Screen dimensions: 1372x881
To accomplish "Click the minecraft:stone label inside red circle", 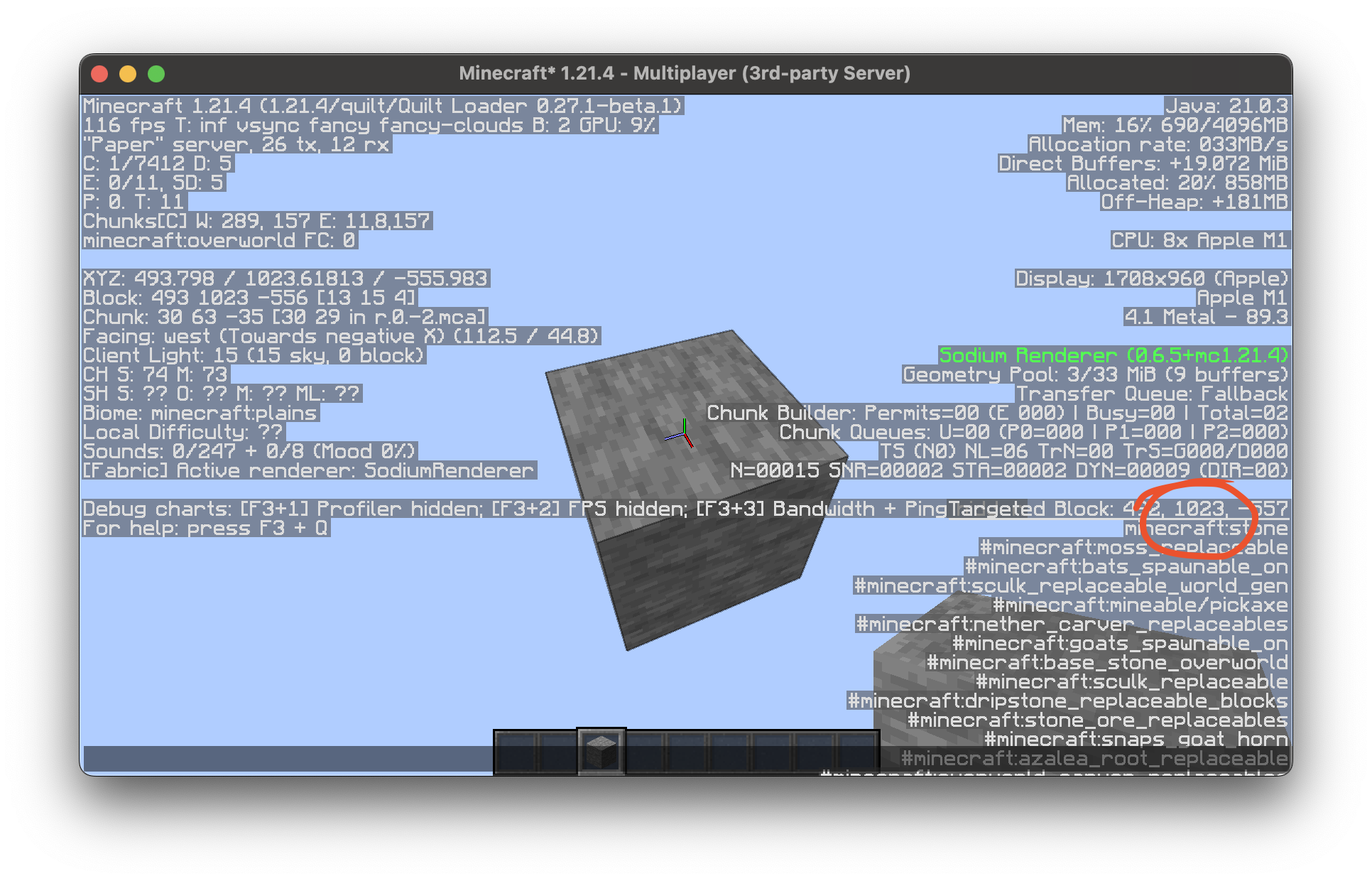I will [x=1207, y=528].
